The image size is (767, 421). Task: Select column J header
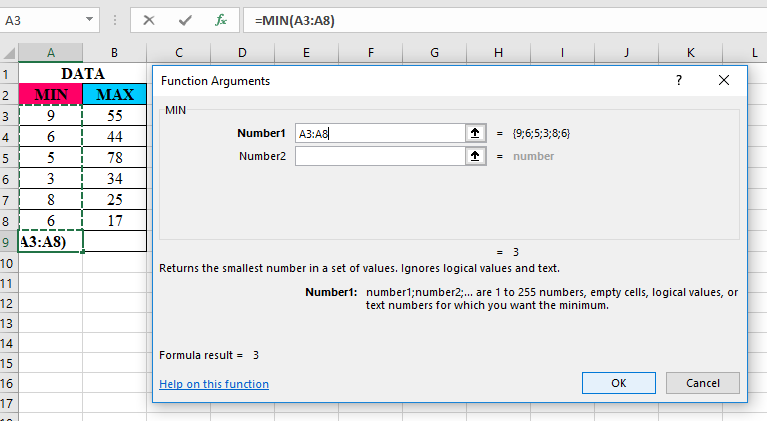(x=626, y=52)
